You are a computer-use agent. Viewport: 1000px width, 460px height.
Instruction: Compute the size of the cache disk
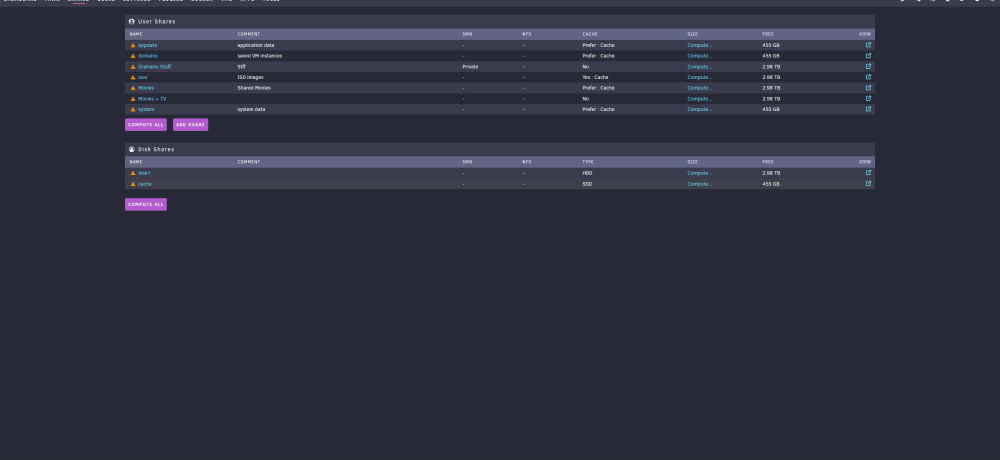point(700,184)
